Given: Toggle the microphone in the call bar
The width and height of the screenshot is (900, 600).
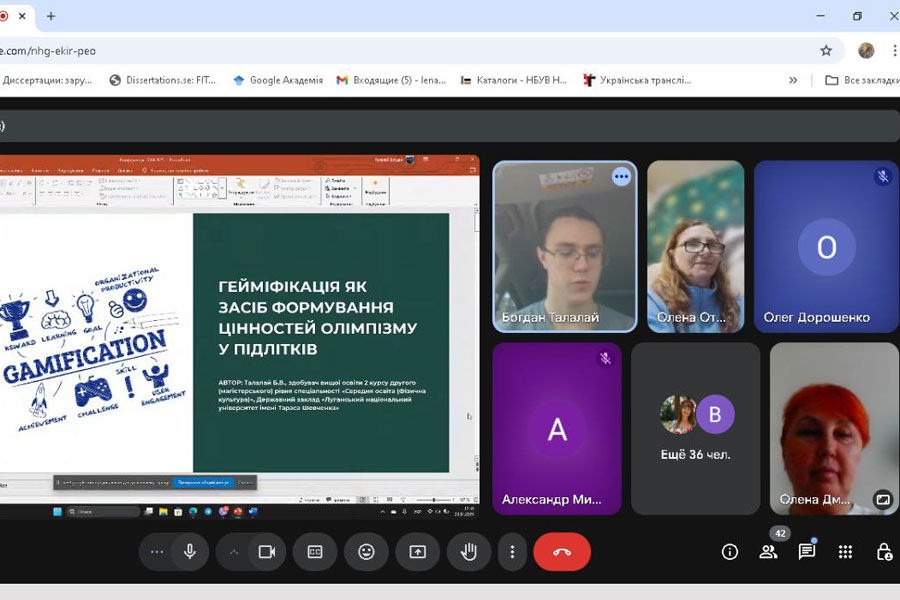Looking at the screenshot, I should [x=189, y=552].
